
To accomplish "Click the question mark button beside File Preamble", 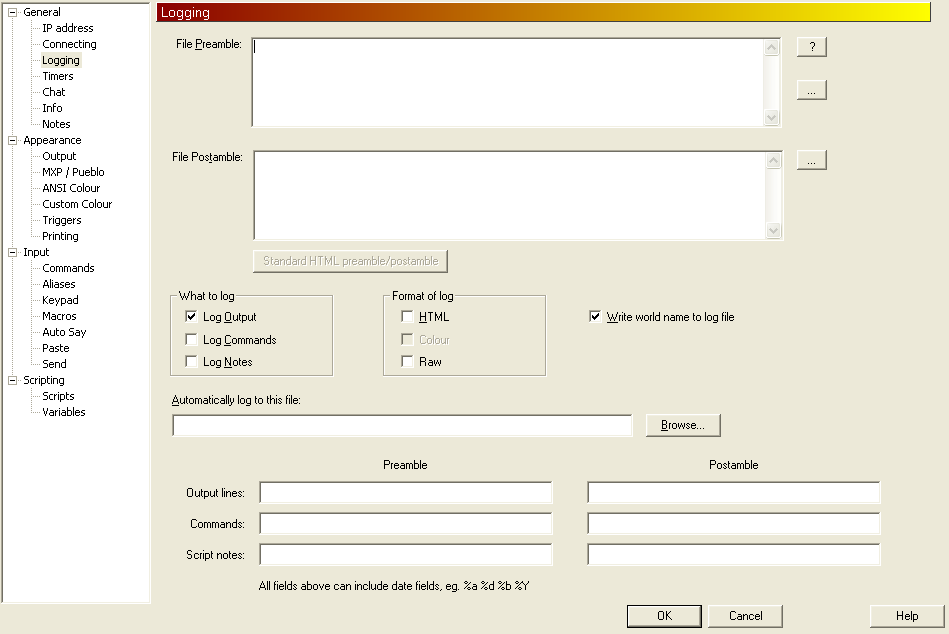I will (x=811, y=47).
